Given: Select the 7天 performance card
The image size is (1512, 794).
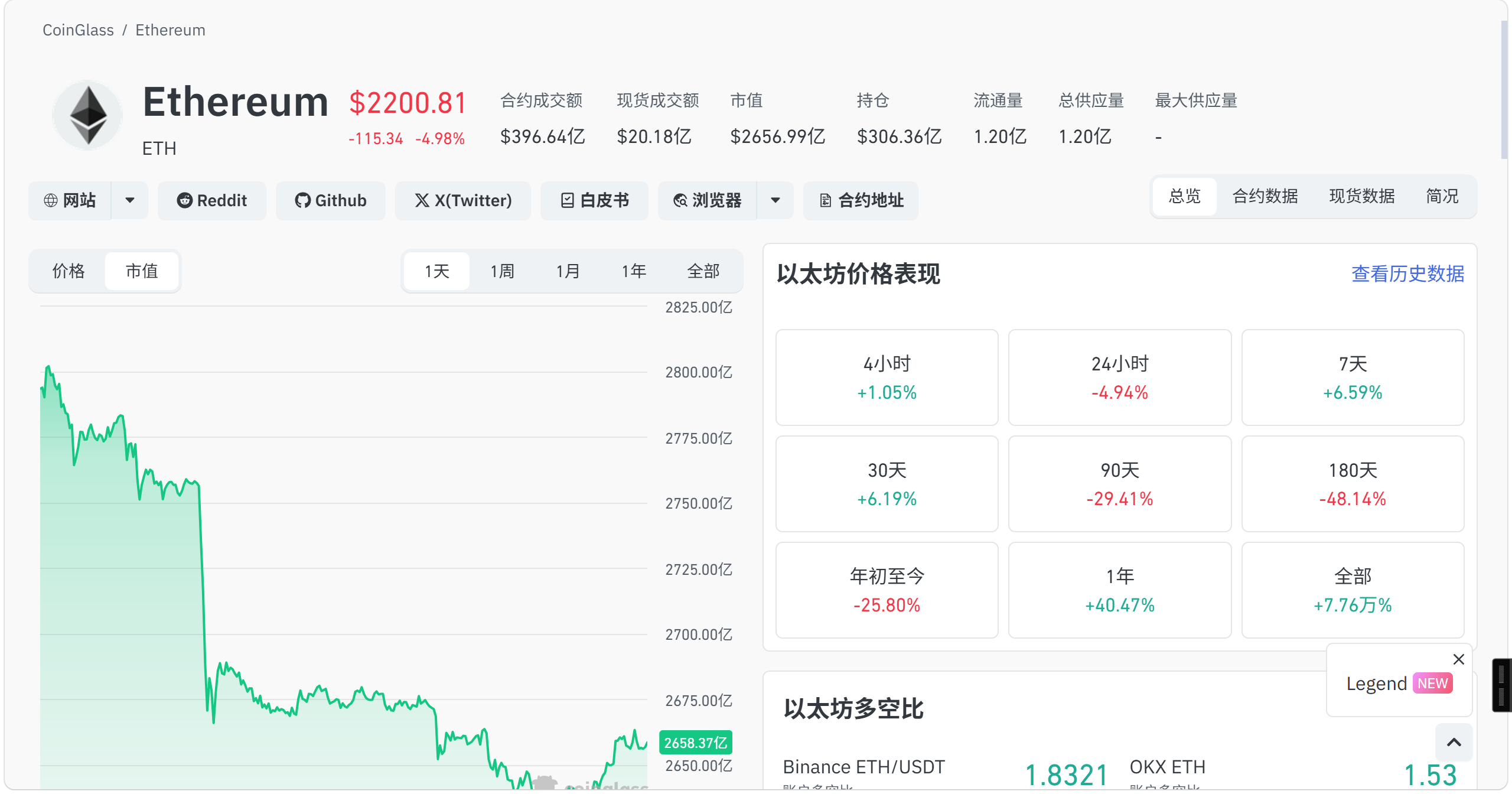Looking at the screenshot, I should (1353, 378).
